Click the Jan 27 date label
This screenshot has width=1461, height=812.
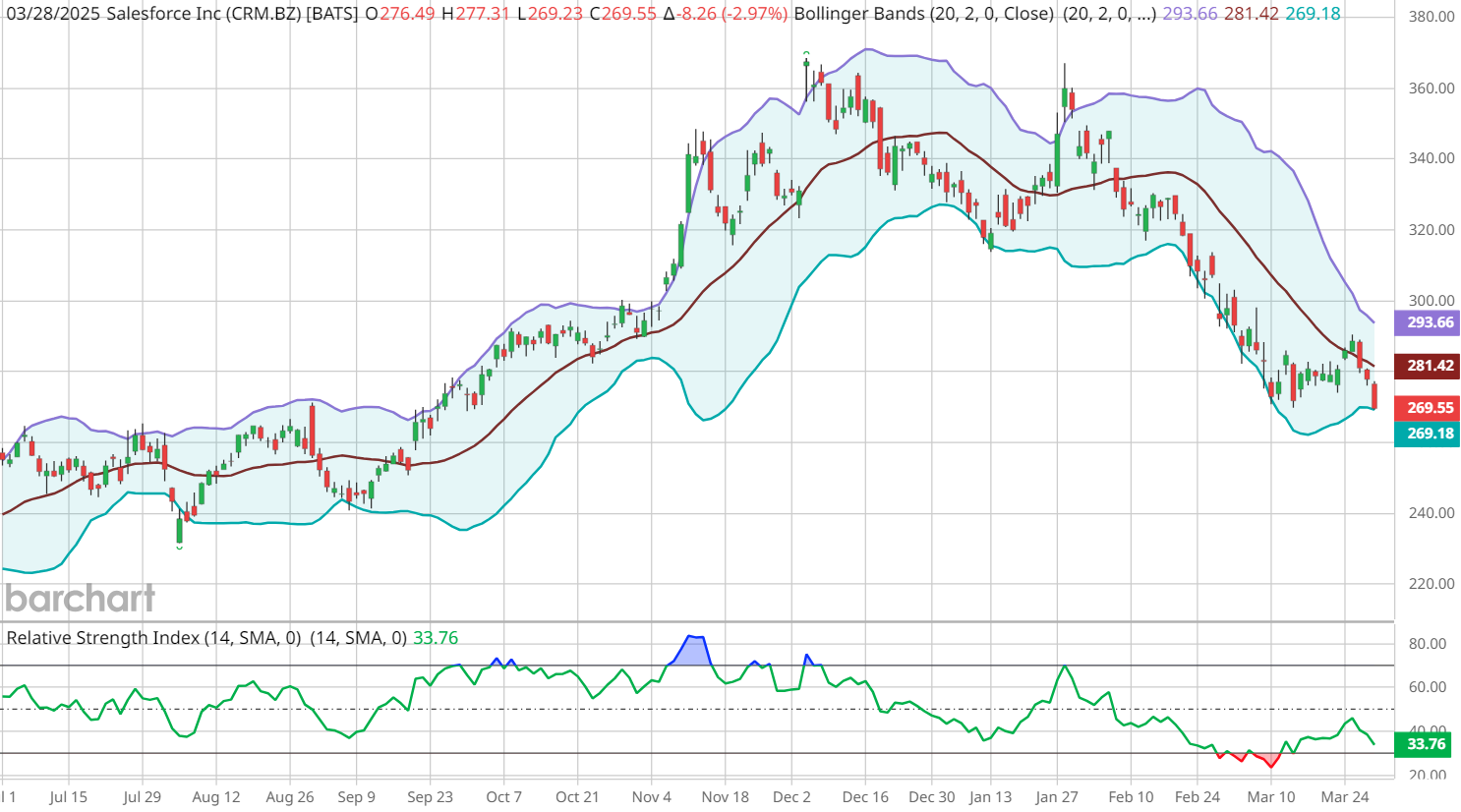(x=1057, y=797)
